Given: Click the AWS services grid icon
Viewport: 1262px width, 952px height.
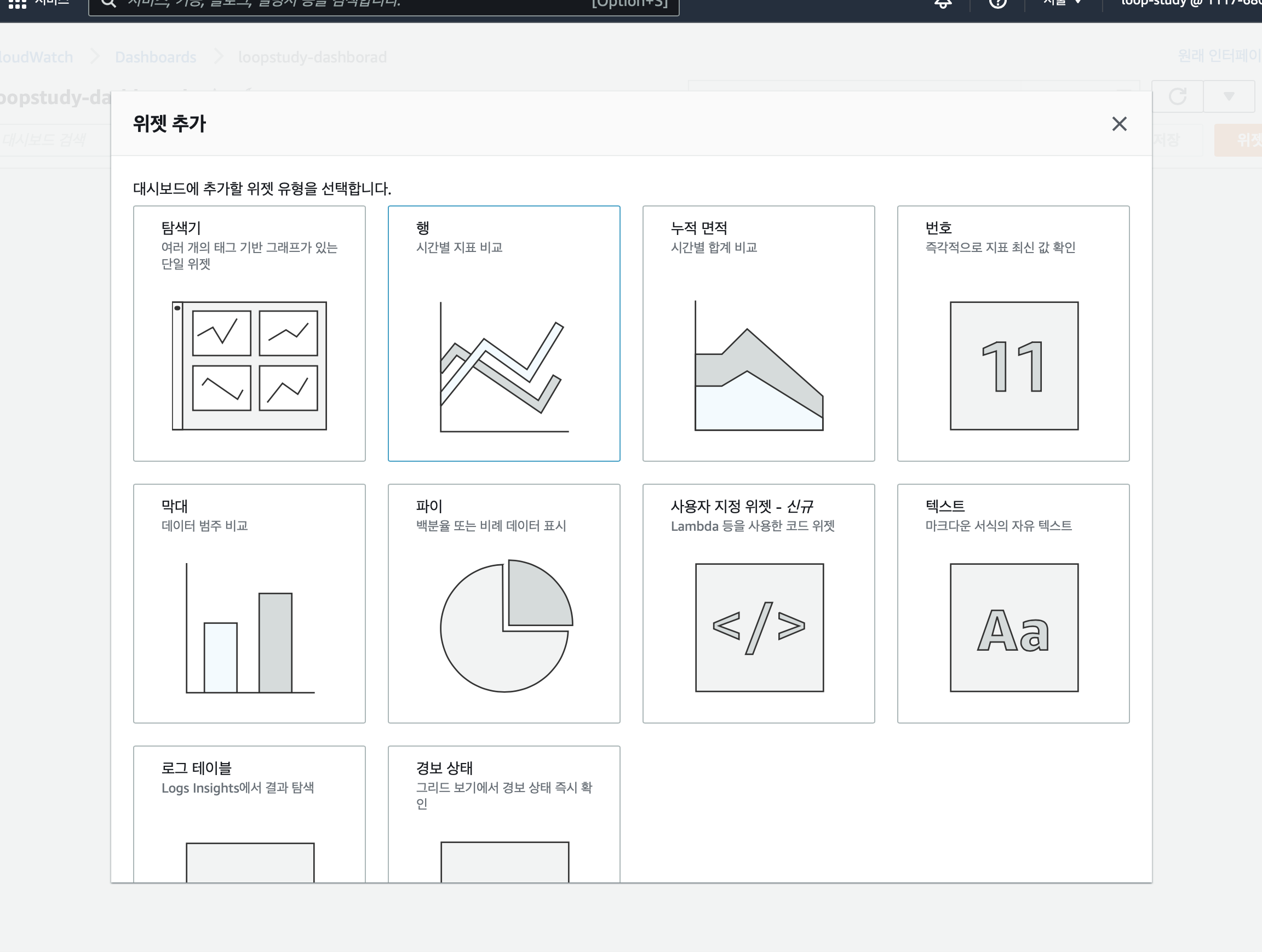Looking at the screenshot, I should pos(17,3).
